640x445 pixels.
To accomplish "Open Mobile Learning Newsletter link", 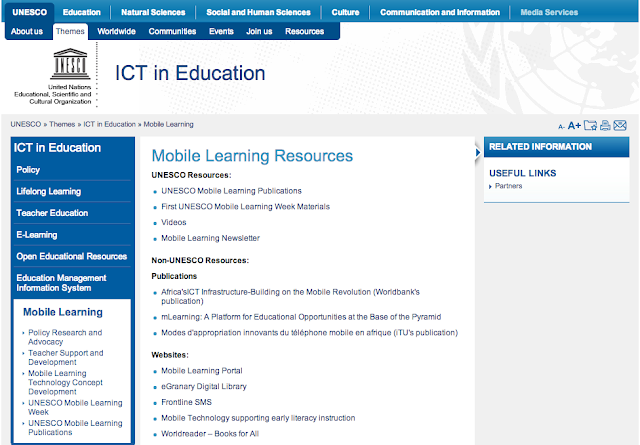I will point(211,238).
